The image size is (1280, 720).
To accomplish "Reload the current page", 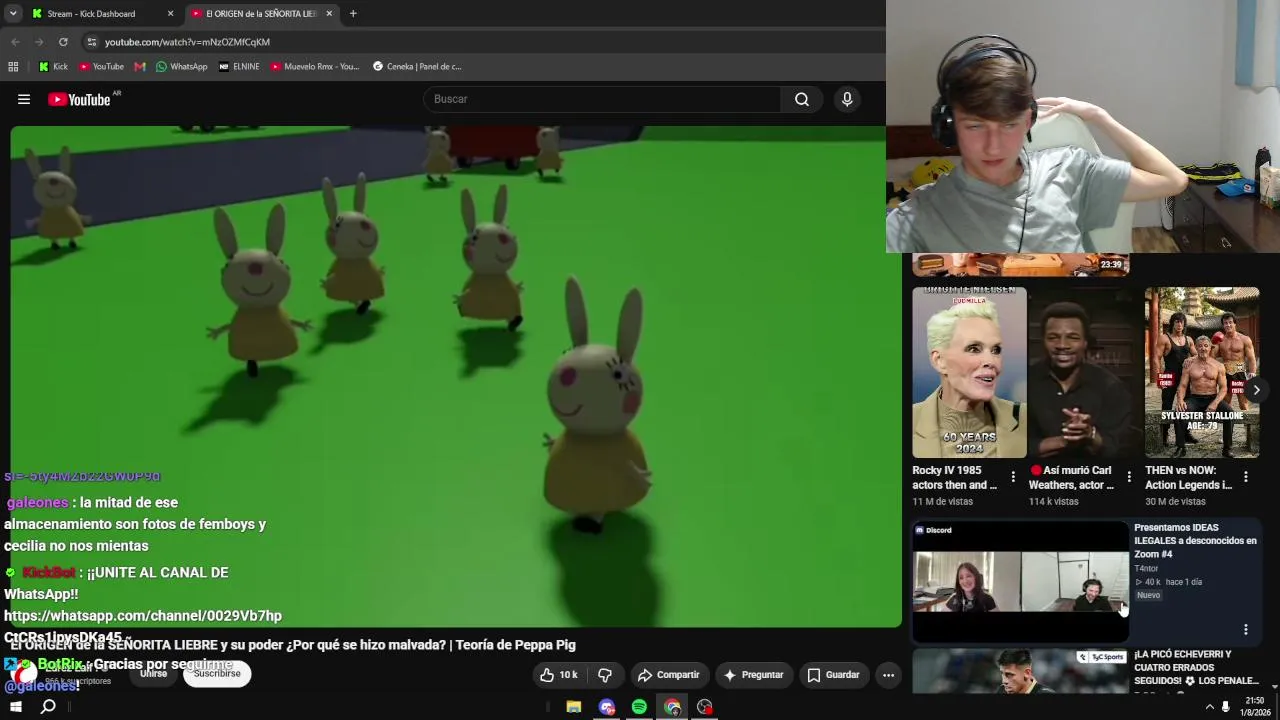I will pos(63,42).
